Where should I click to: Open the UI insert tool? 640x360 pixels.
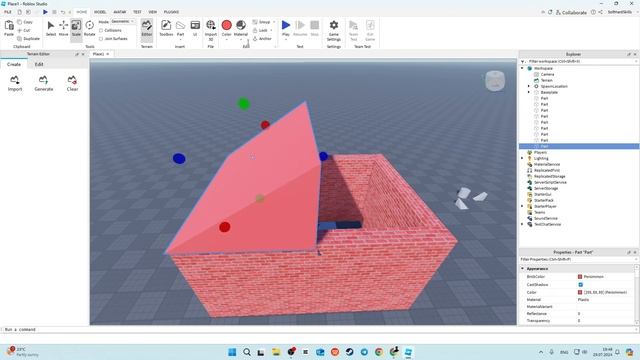click(x=195, y=29)
